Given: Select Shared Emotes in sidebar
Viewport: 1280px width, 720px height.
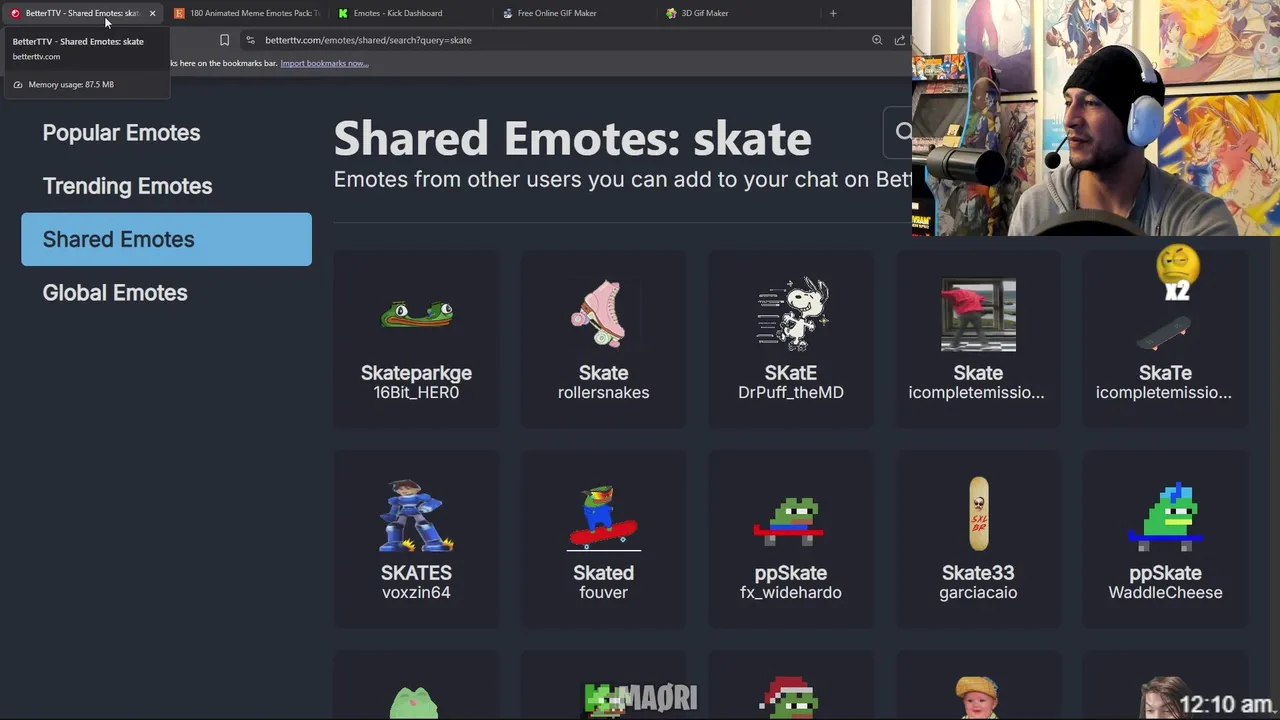Looking at the screenshot, I should click(x=166, y=239).
